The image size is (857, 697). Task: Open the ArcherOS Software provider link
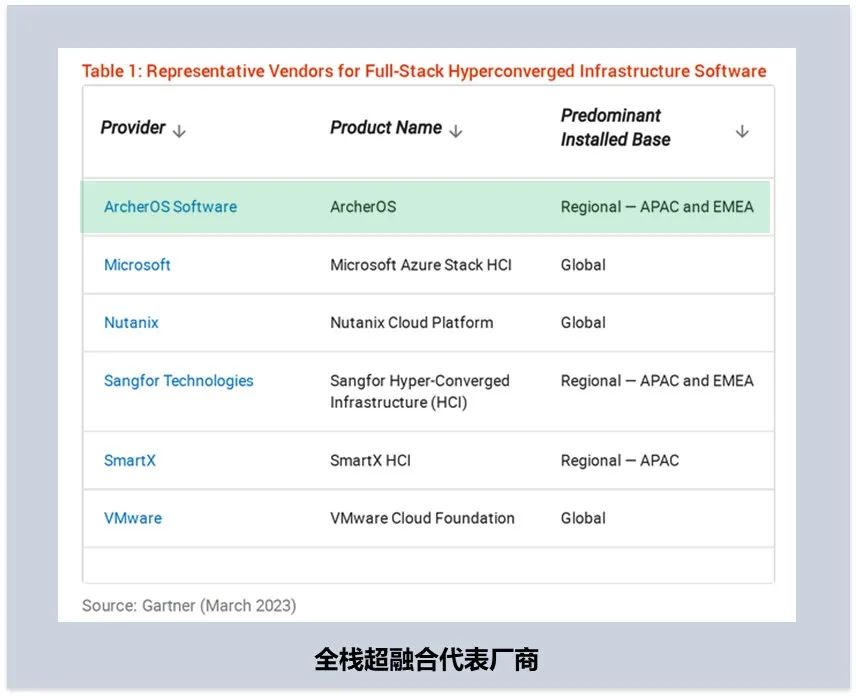coord(170,207)
